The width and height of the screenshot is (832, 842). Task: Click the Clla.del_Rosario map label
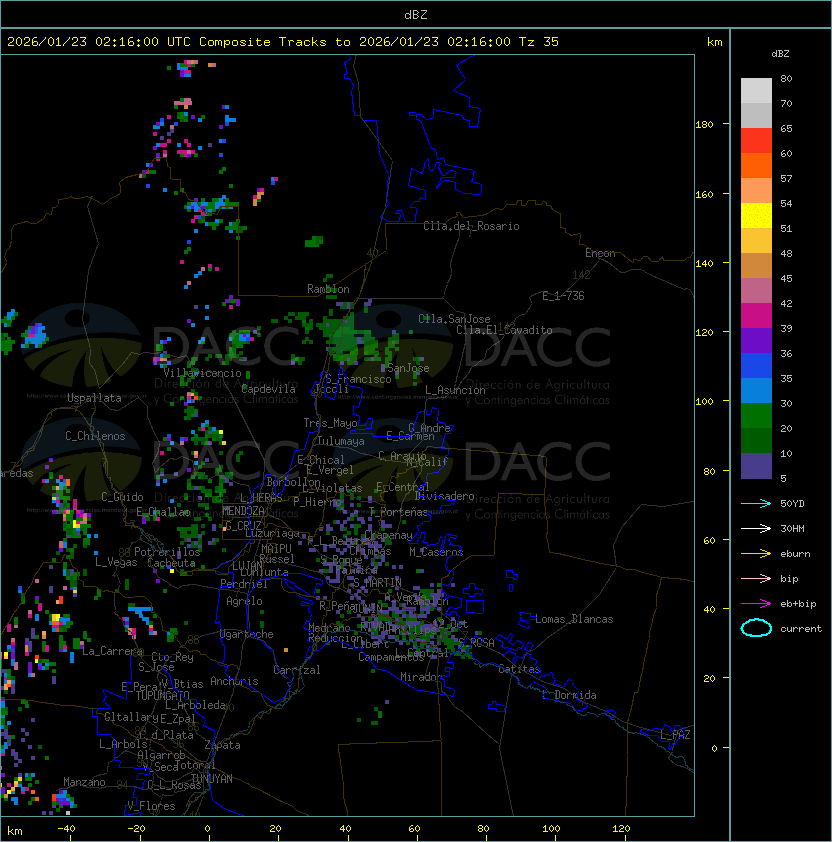(x=471, y=226)
